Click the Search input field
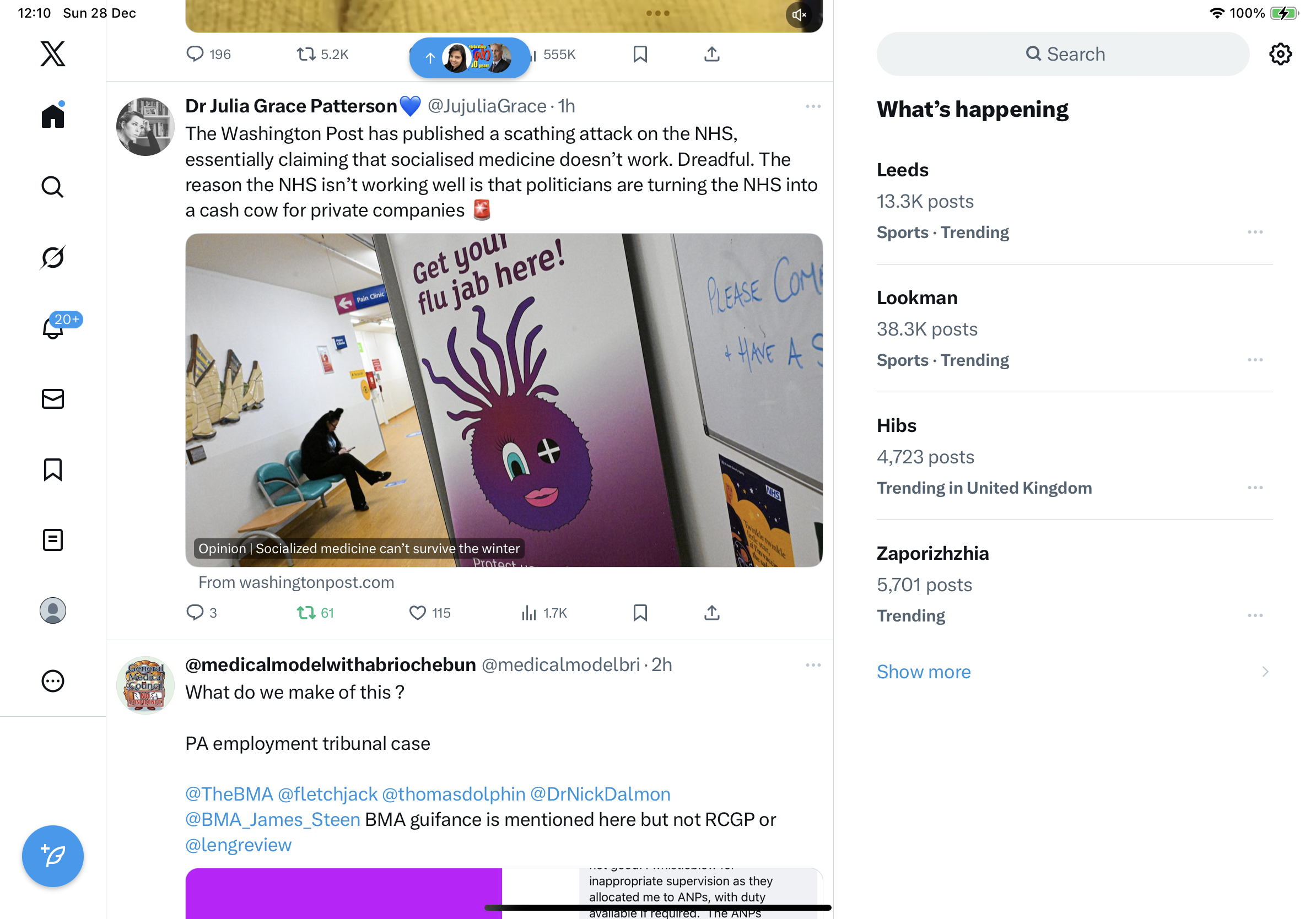The width and height of the screenshot is (1316, 919). pyautogui.click(x=1062, y=54)
